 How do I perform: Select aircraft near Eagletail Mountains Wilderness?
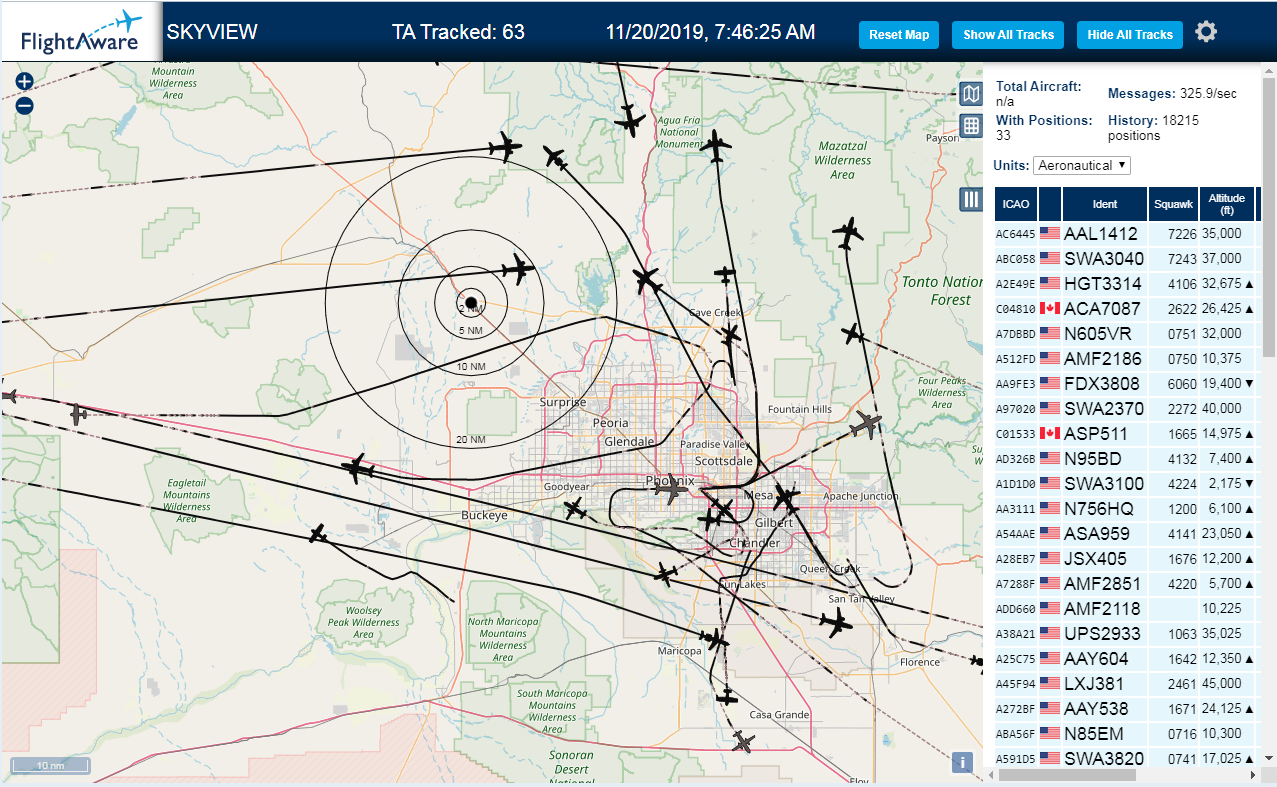(318, 534)
